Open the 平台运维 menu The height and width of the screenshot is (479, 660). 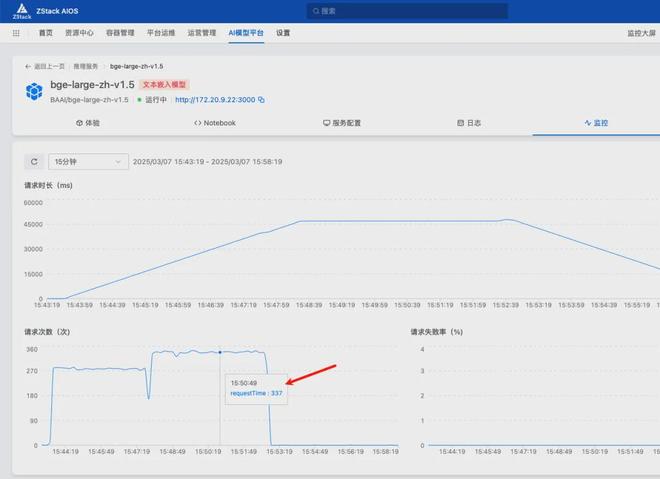point(161,33)
